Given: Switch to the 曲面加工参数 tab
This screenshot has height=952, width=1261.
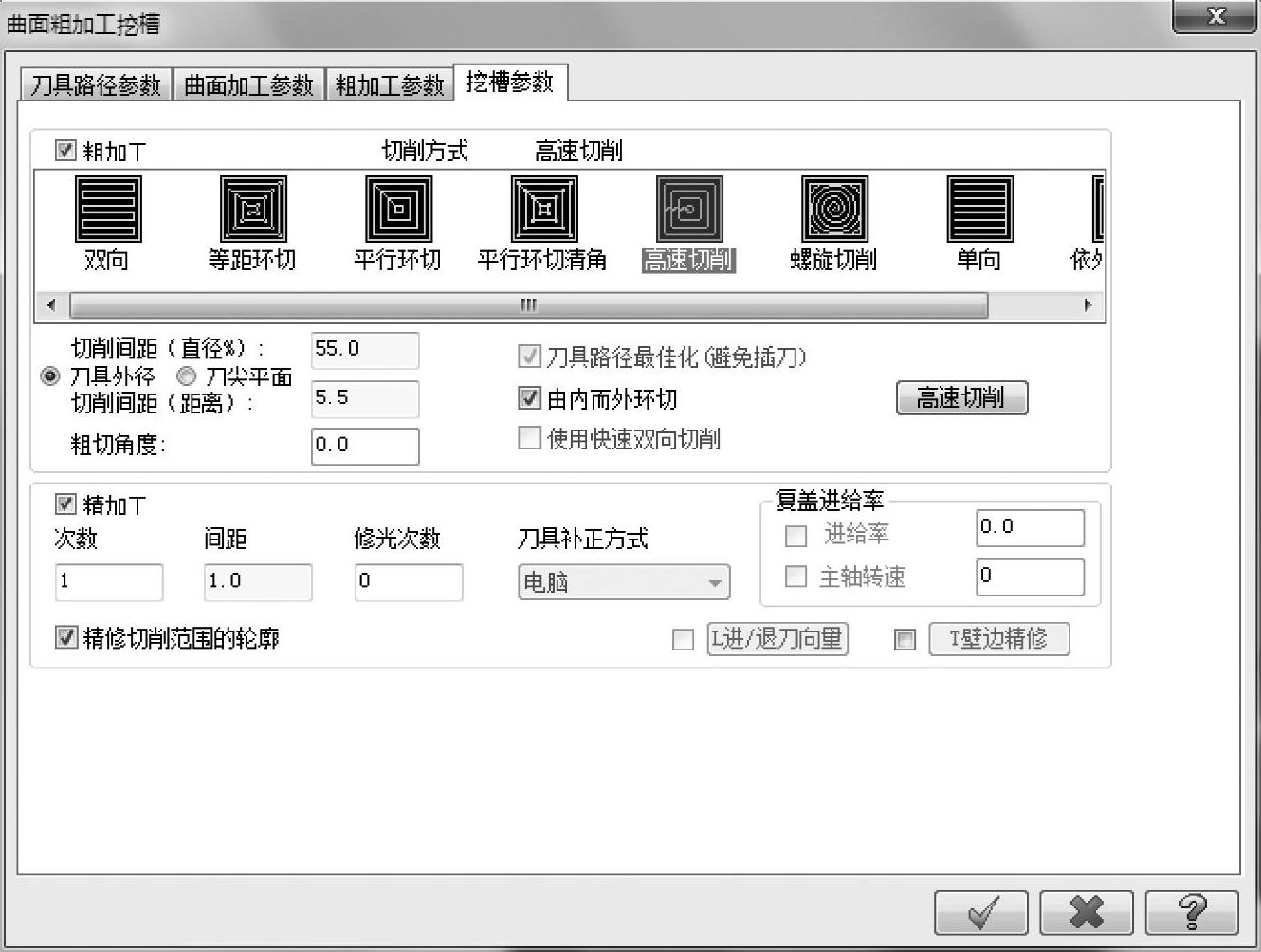Looking at the screenshot, I should (x=248, y=84).
